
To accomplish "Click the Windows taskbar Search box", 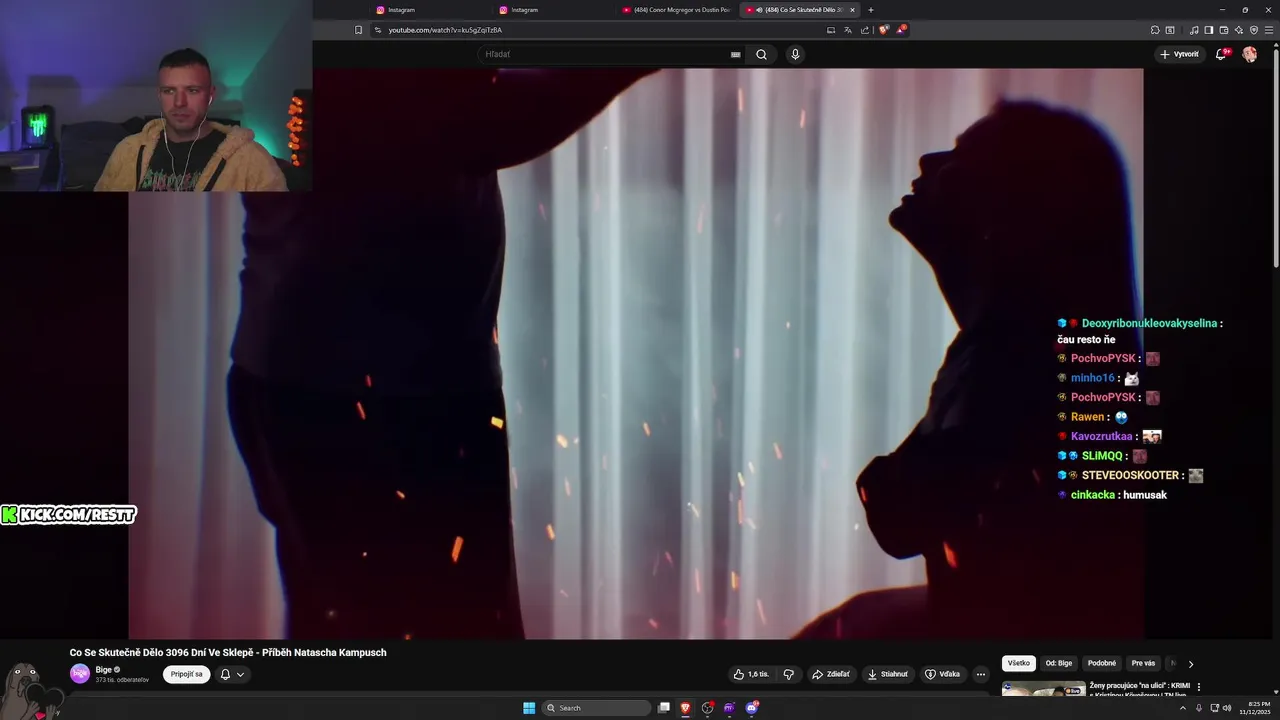I will [597, 708].
